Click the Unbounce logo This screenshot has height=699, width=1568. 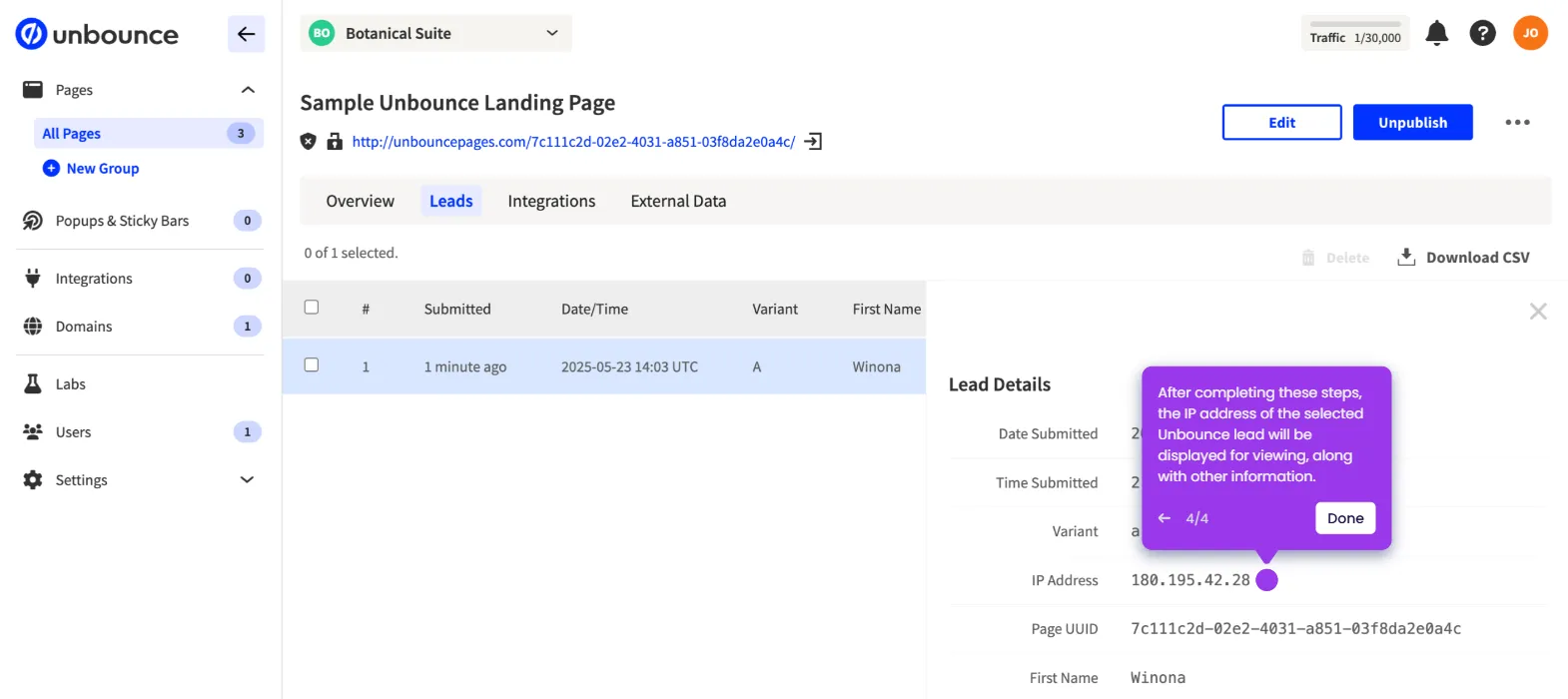tap(97, 34)
